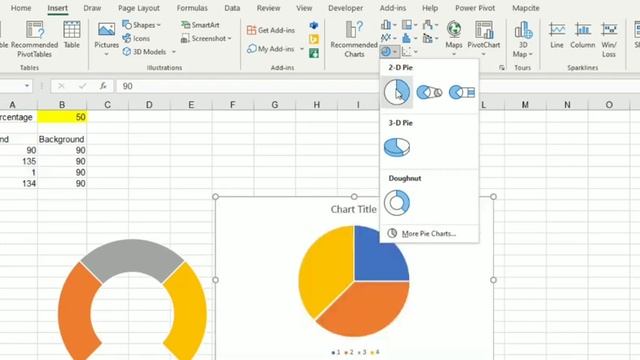Open the Get Add-ins store
Viewport: 640px width, 360px height.
[271, 30]
